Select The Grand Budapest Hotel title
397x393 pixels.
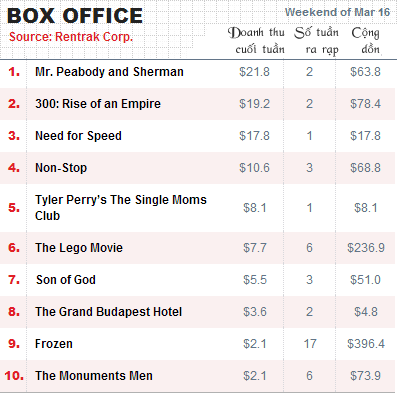109,312
